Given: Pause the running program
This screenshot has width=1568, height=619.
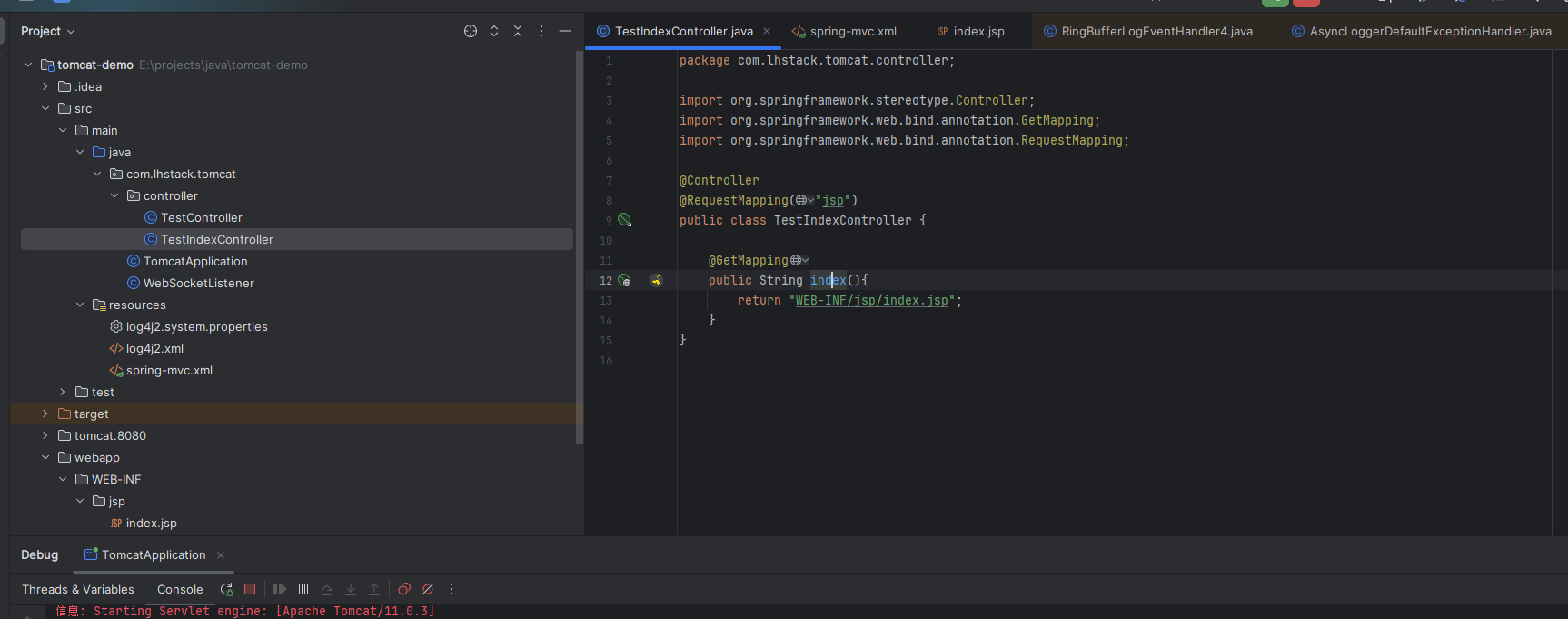Looking at the screenshot, I should tap(303, 589).
